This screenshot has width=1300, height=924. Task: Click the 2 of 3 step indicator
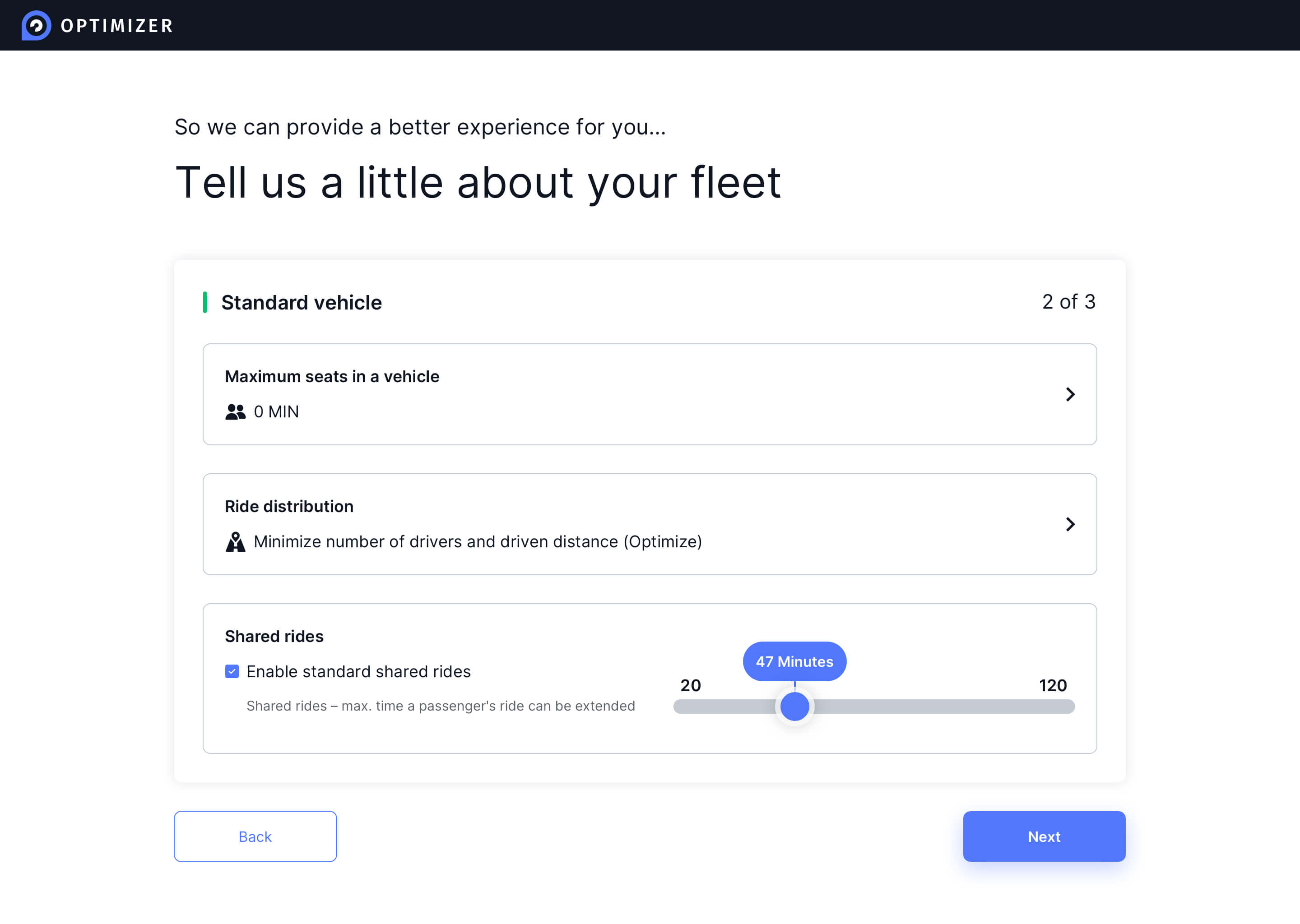(x=1068, y=301)
